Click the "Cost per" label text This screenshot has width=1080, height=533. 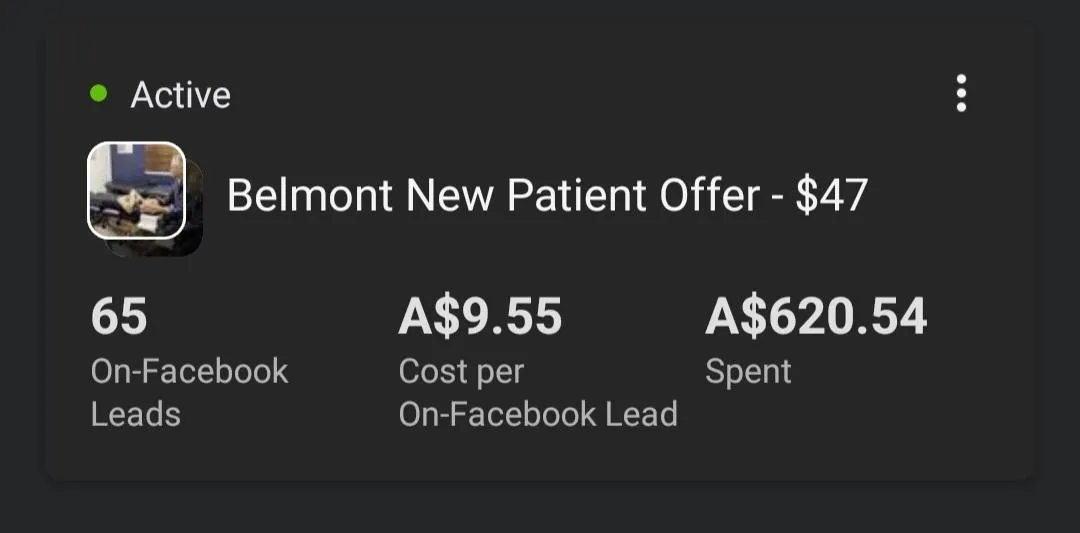(461, 371)
